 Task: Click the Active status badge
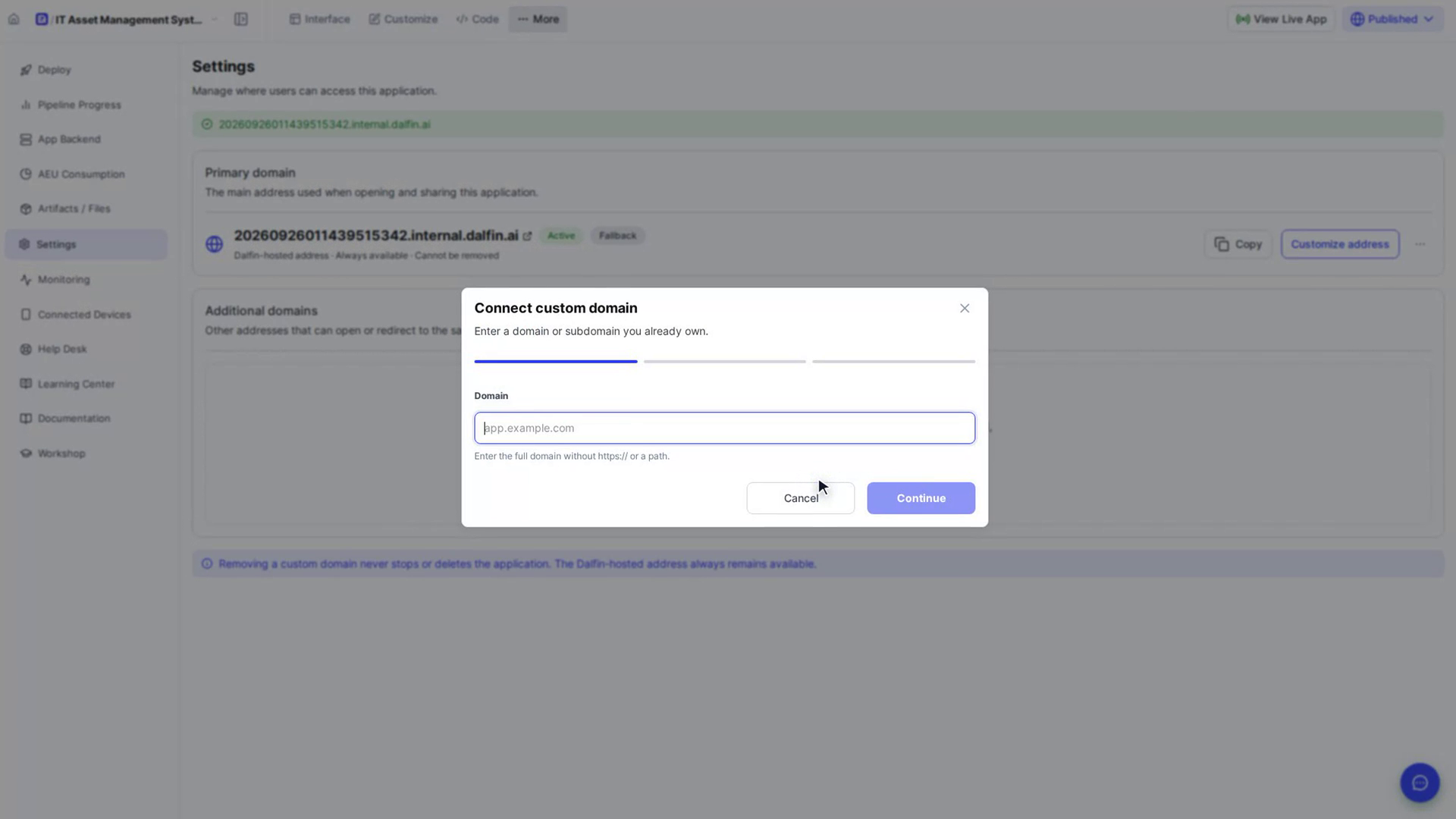pos(561,236)
